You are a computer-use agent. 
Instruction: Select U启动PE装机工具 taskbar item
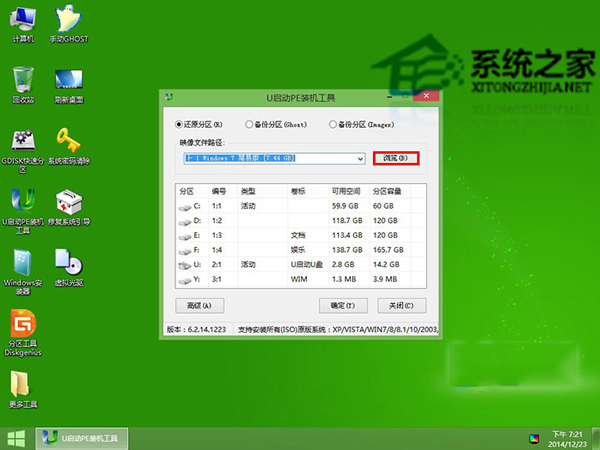(82, 439)
